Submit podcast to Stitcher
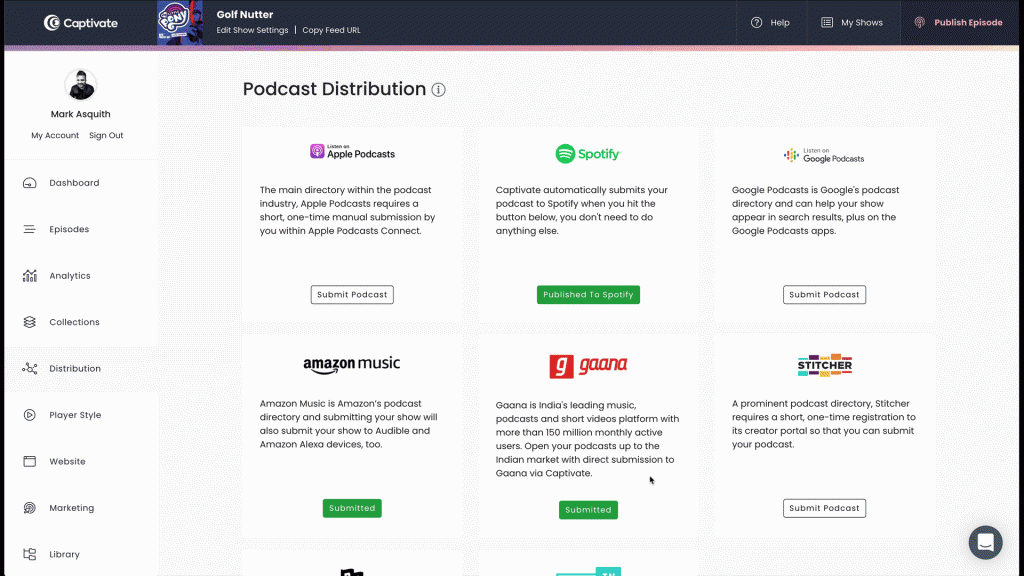This screenshot has width=1024, height=576. [x=824, y=507]
